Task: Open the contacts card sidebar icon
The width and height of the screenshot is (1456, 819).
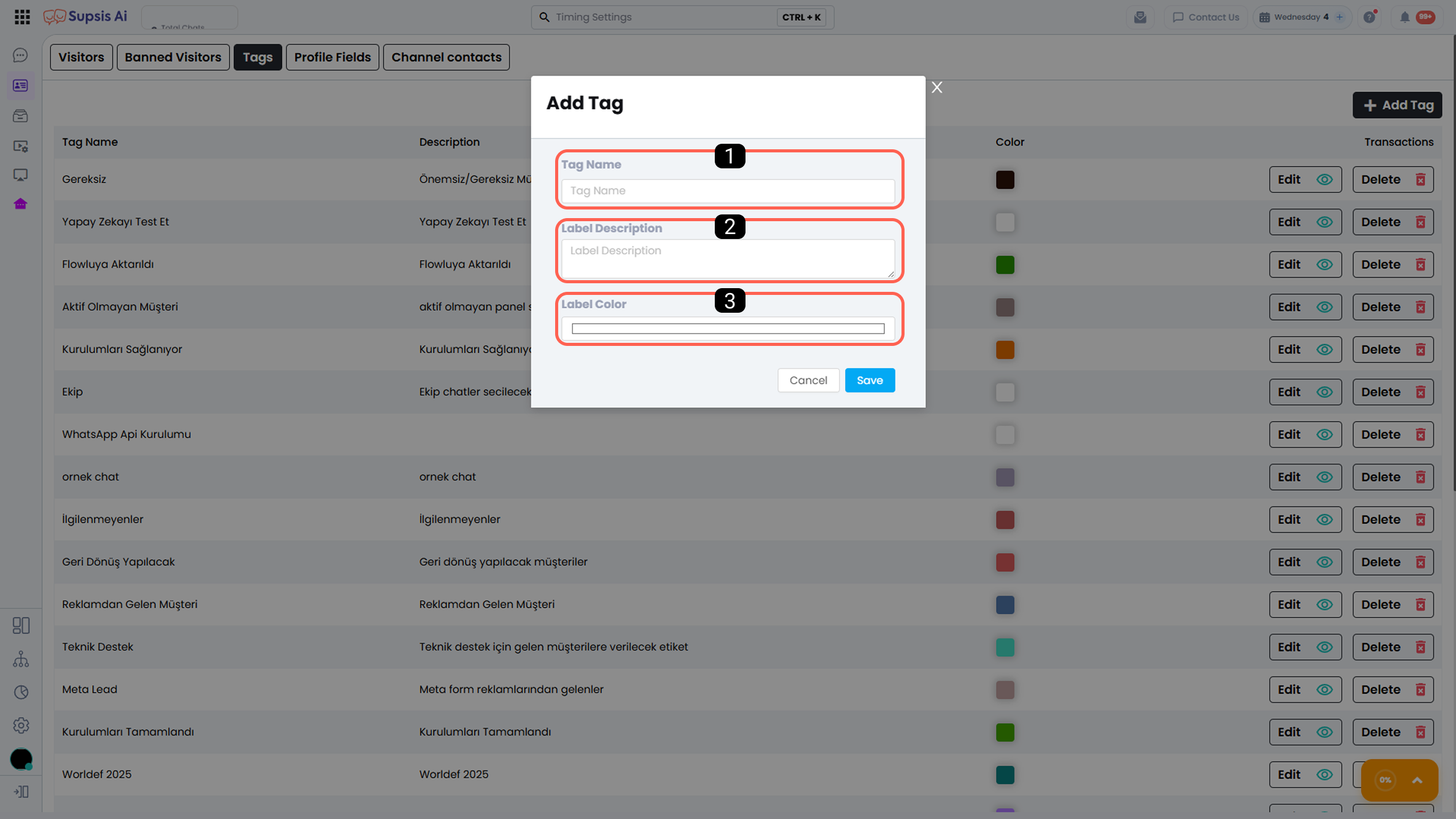Action: pyautogui.click(x=20, y=85)
